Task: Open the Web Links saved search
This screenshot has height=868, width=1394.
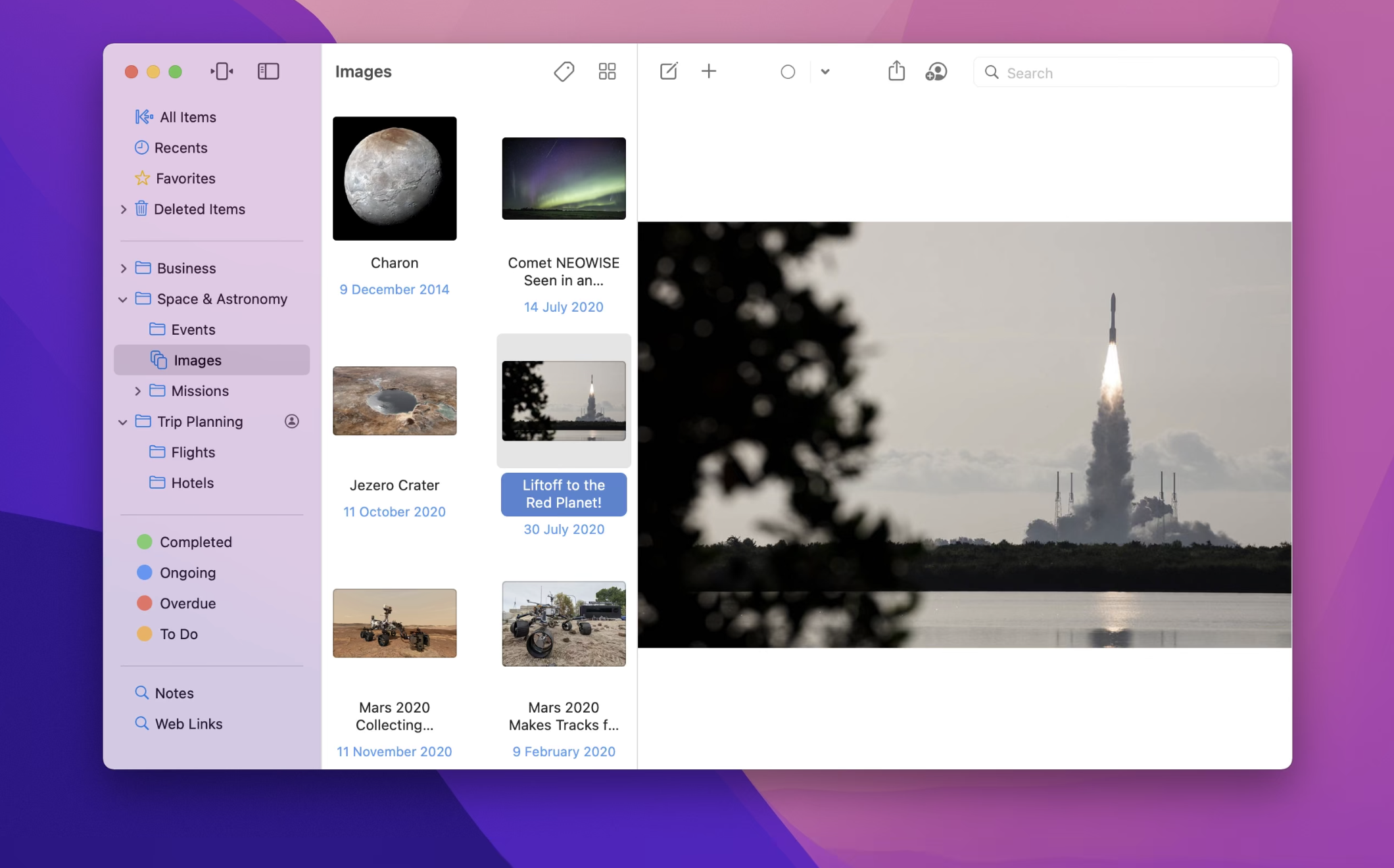Action: (x=188, y=724)
